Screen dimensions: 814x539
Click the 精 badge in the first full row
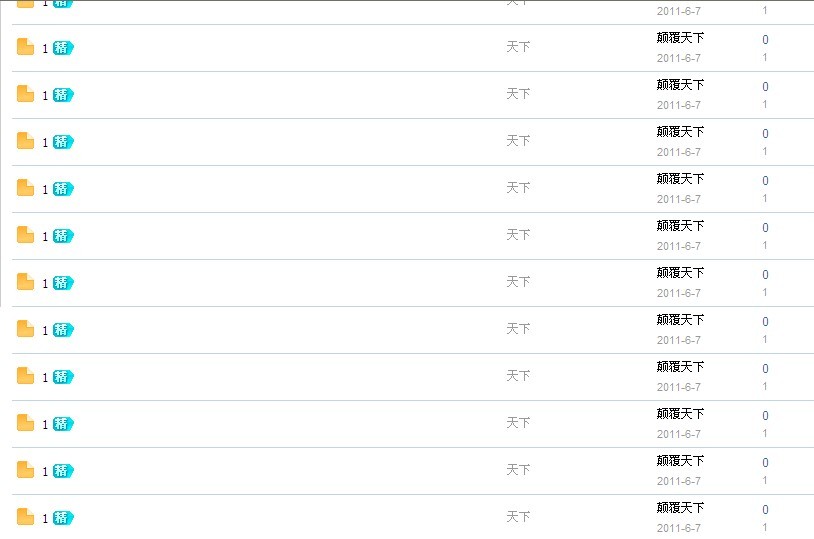(63, 48)
